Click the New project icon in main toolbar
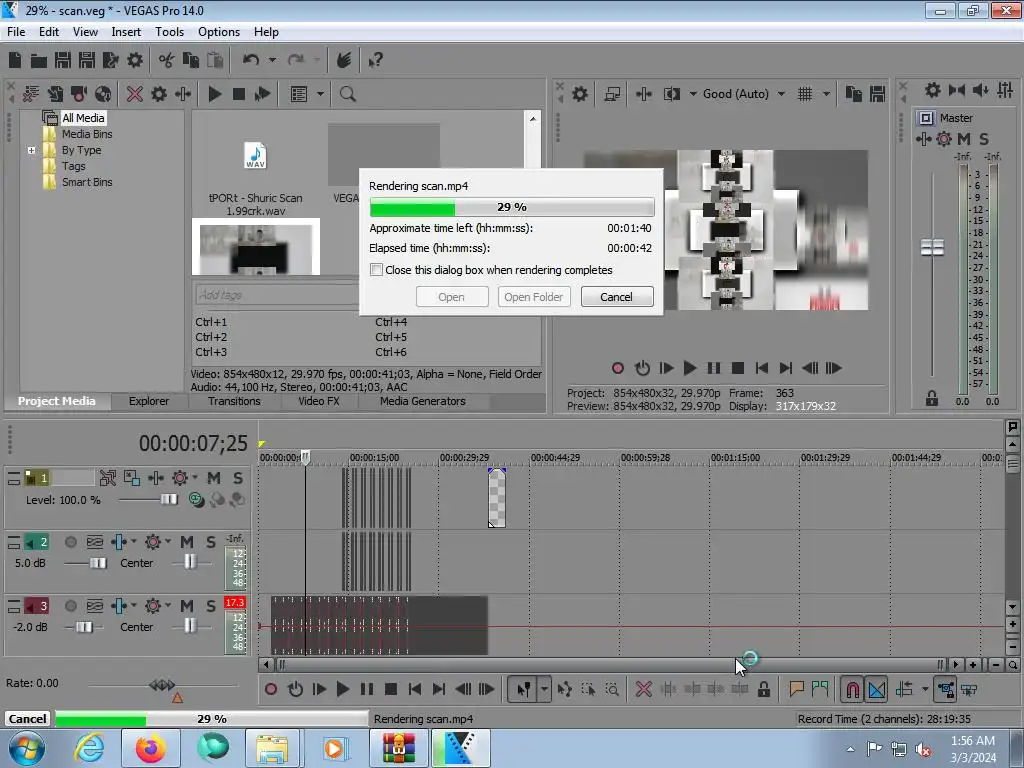1024x768 pixels. point(15,61)
